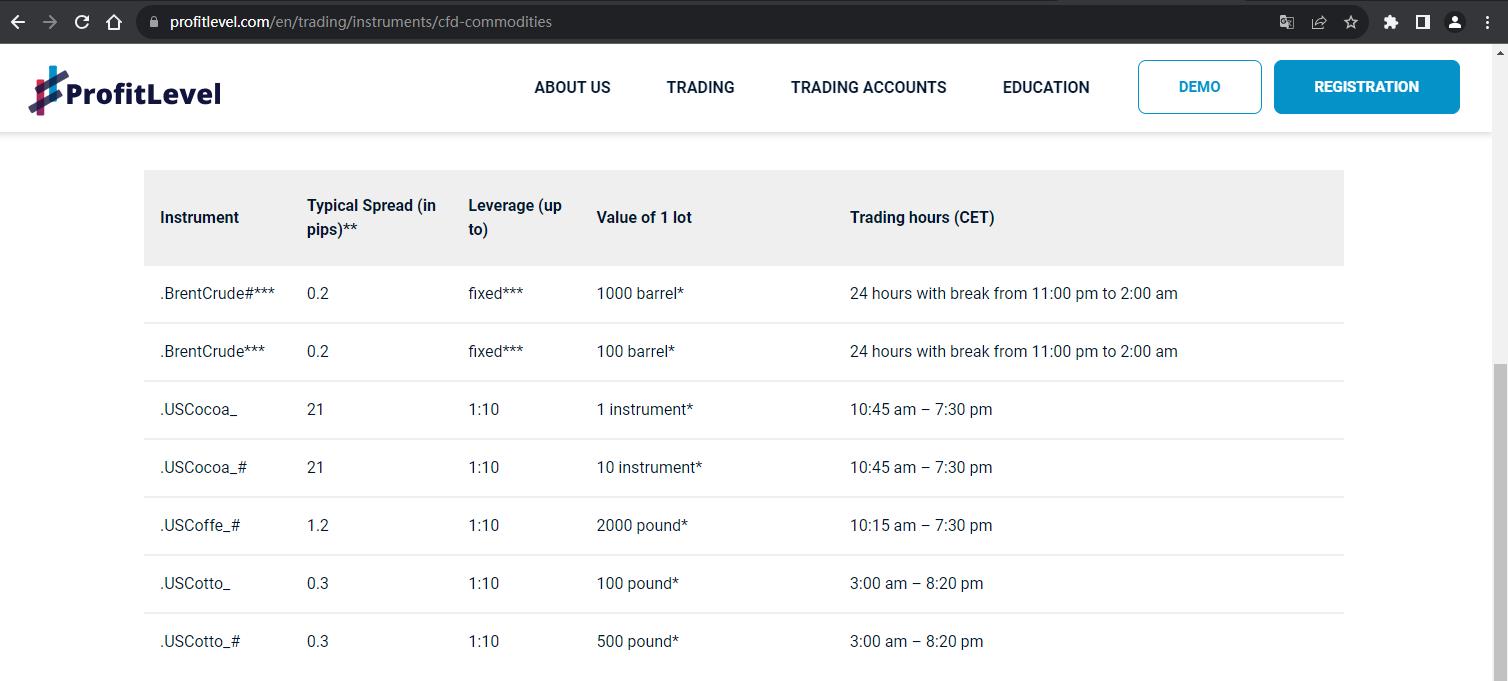Click the 1000 barrel* lot value
The image size is (1508, 681).
coord(640,293)
